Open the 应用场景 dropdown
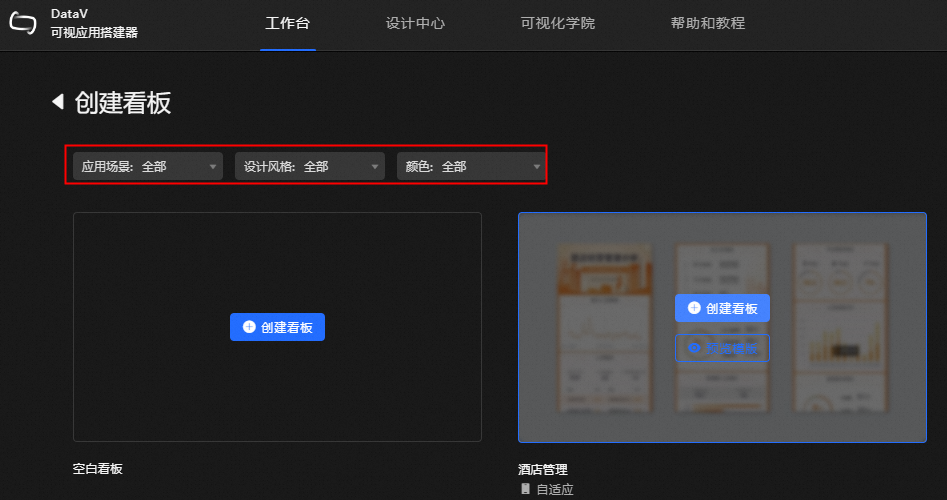The height and width of the screenshot is (500, 947). (x=148, y=166)
